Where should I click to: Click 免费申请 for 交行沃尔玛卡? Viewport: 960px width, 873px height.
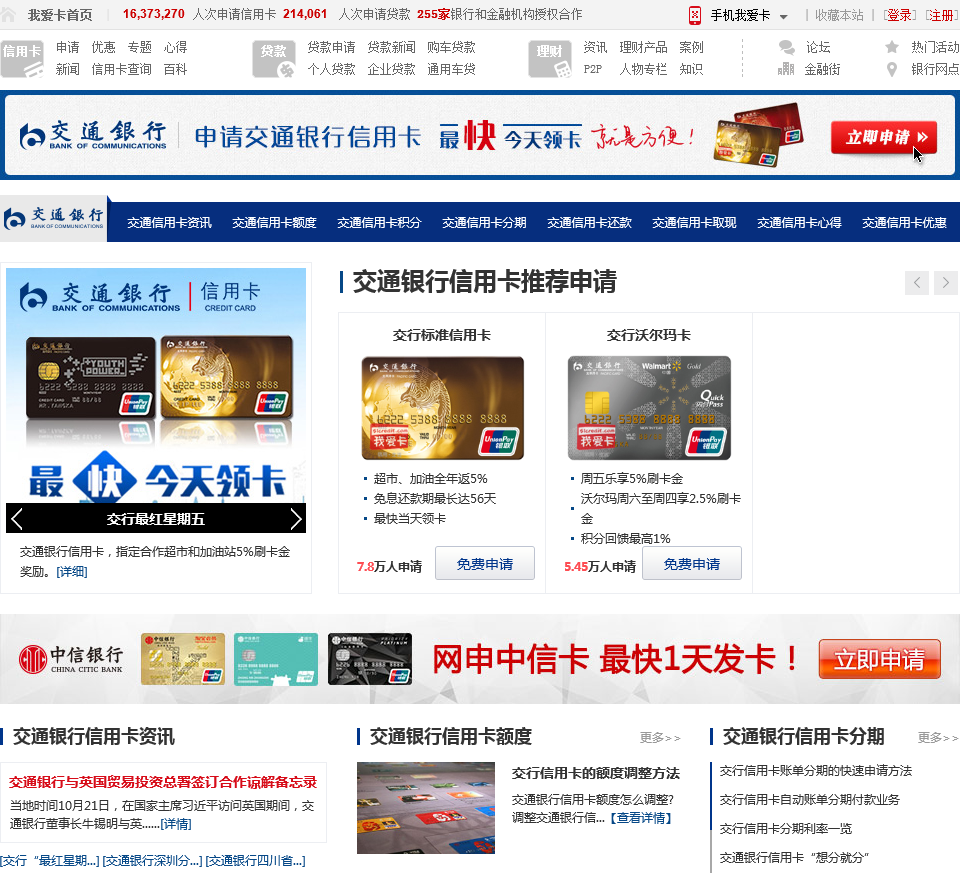coord(692,563)
